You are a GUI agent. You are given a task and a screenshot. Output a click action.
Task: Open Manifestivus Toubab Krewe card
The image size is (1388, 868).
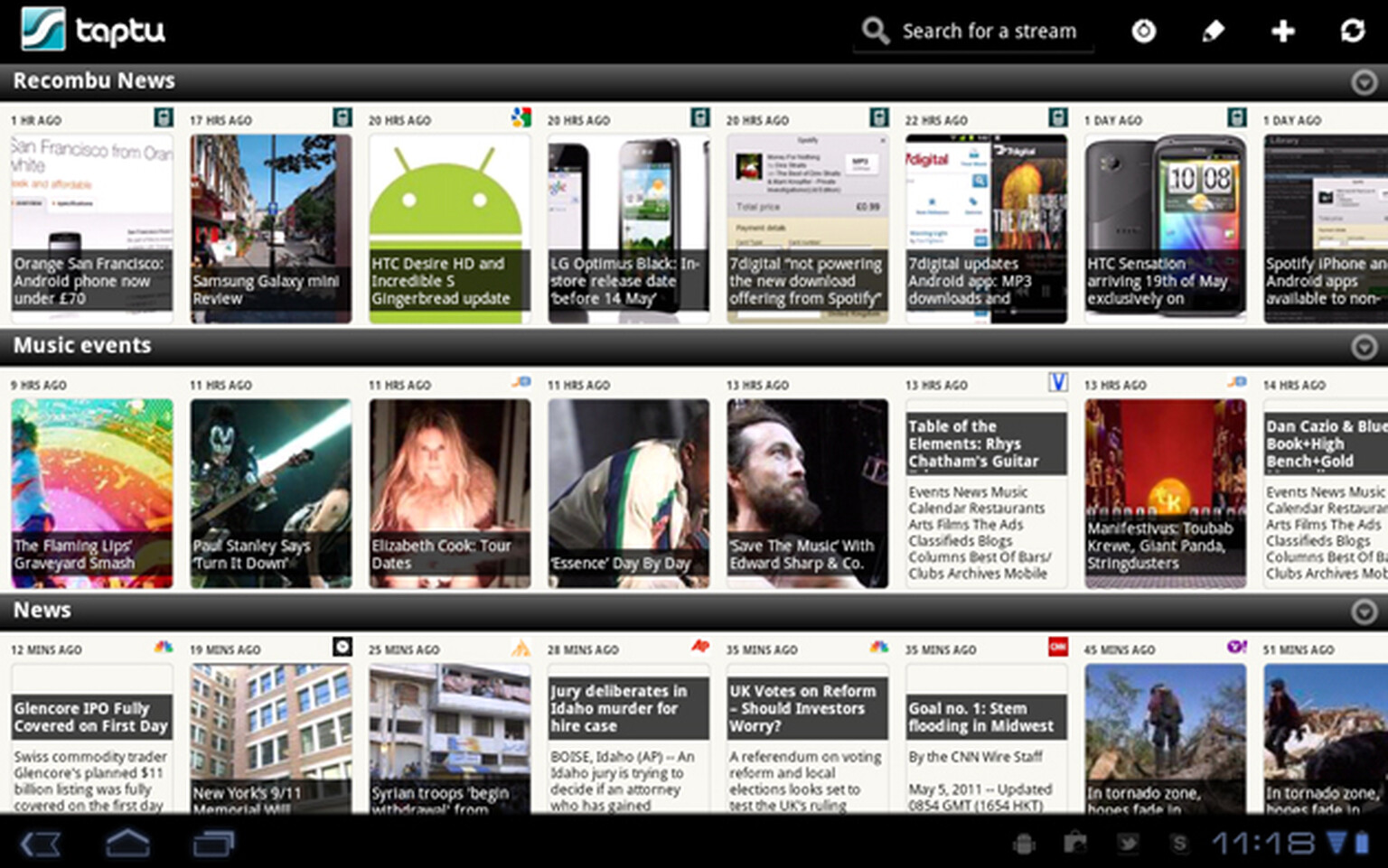1166,493
